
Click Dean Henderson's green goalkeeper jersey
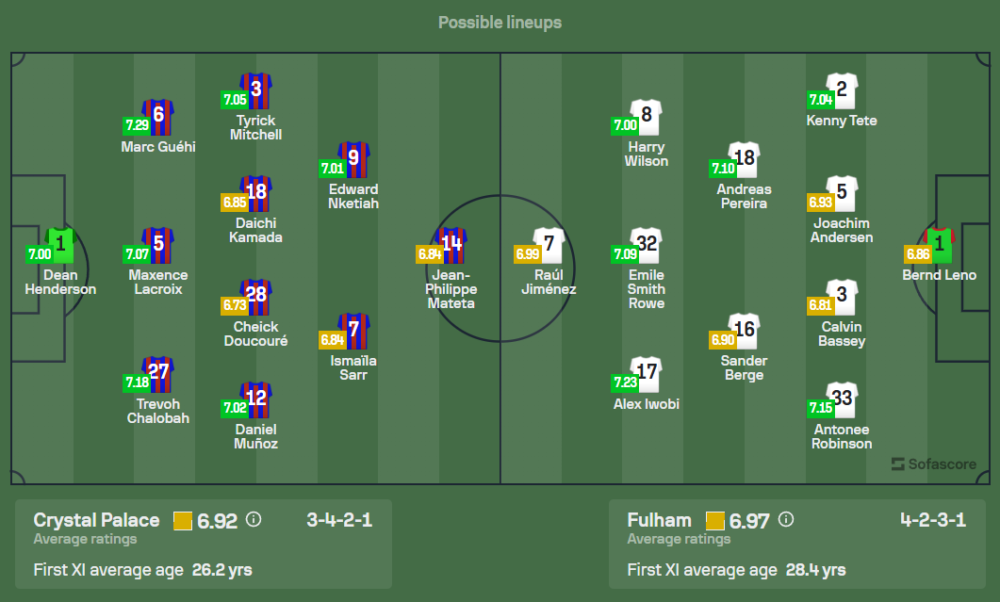click(x=61, y=243)
